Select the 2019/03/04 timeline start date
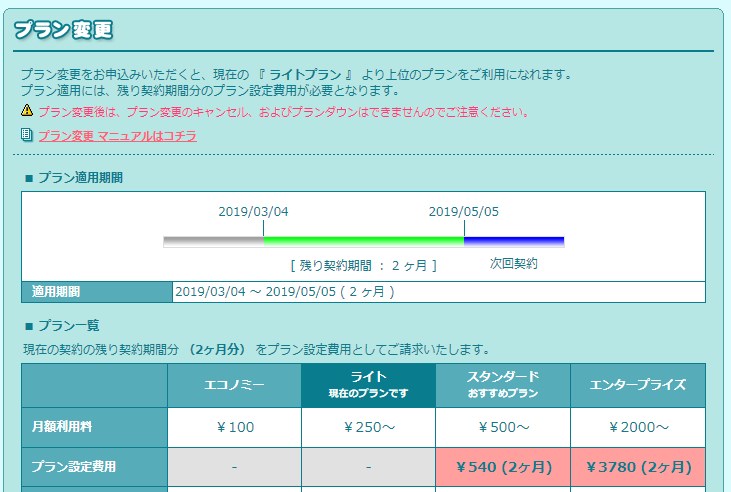The image size is (731, 492). click(253, 212)
